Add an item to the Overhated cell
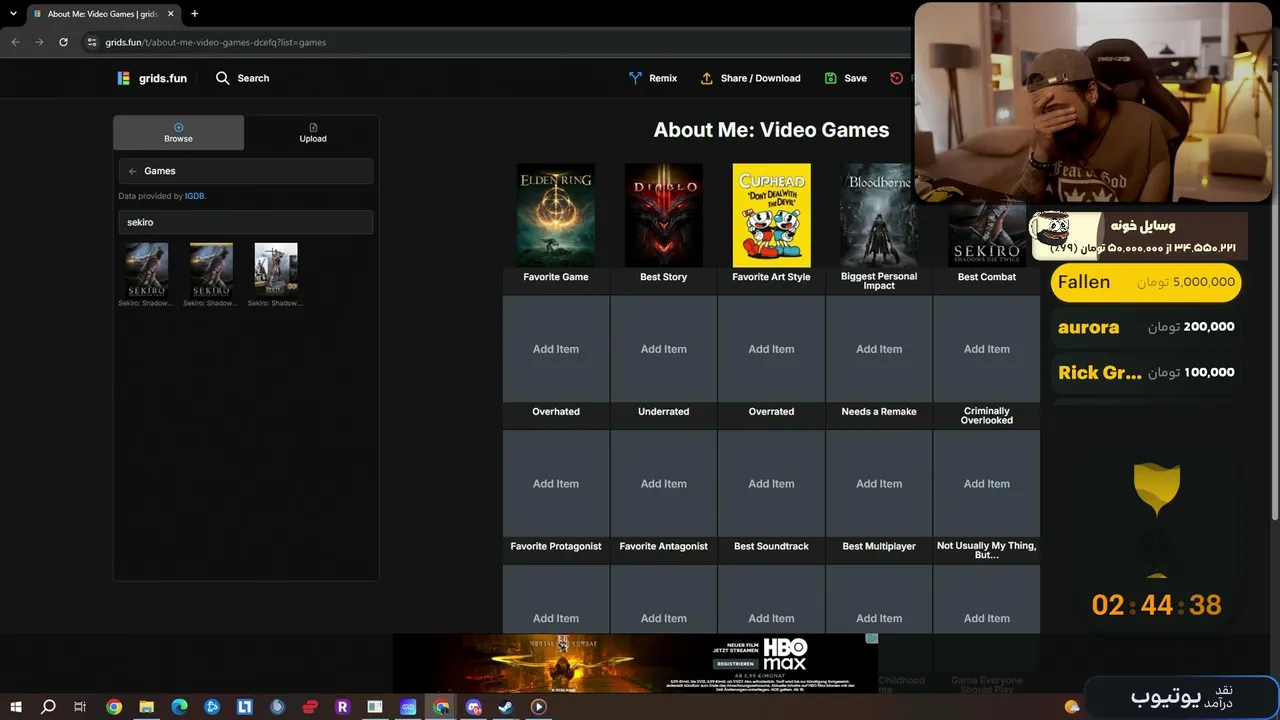 (556, 349)
